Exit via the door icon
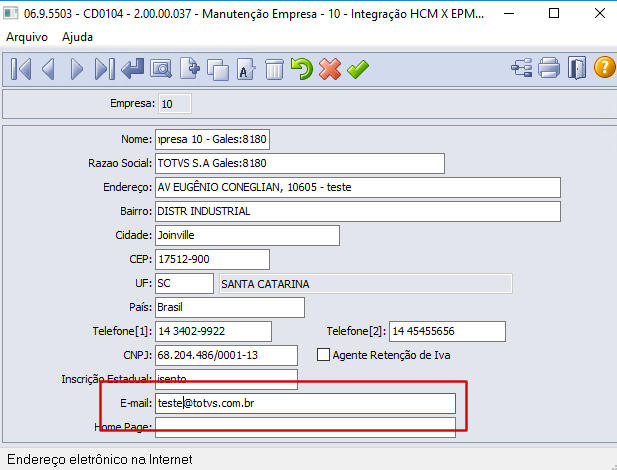The width and height of the screenshot is (617, 470). click(x=577, y=68)
